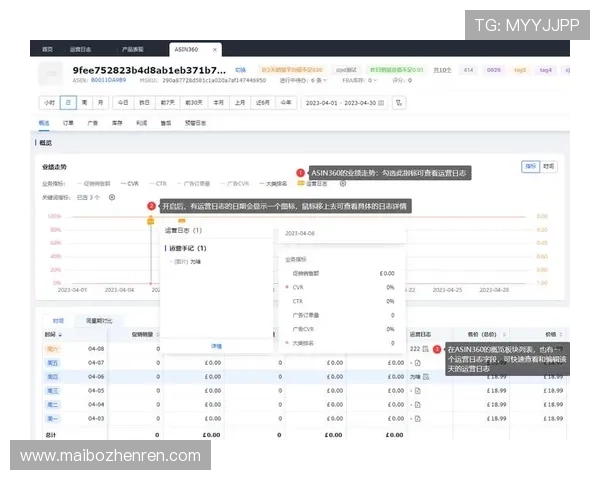Image resolution: width=600 pixels, height=480 pixels.
Task: Click the log icon in the 04-05 row
Action: 419,390
